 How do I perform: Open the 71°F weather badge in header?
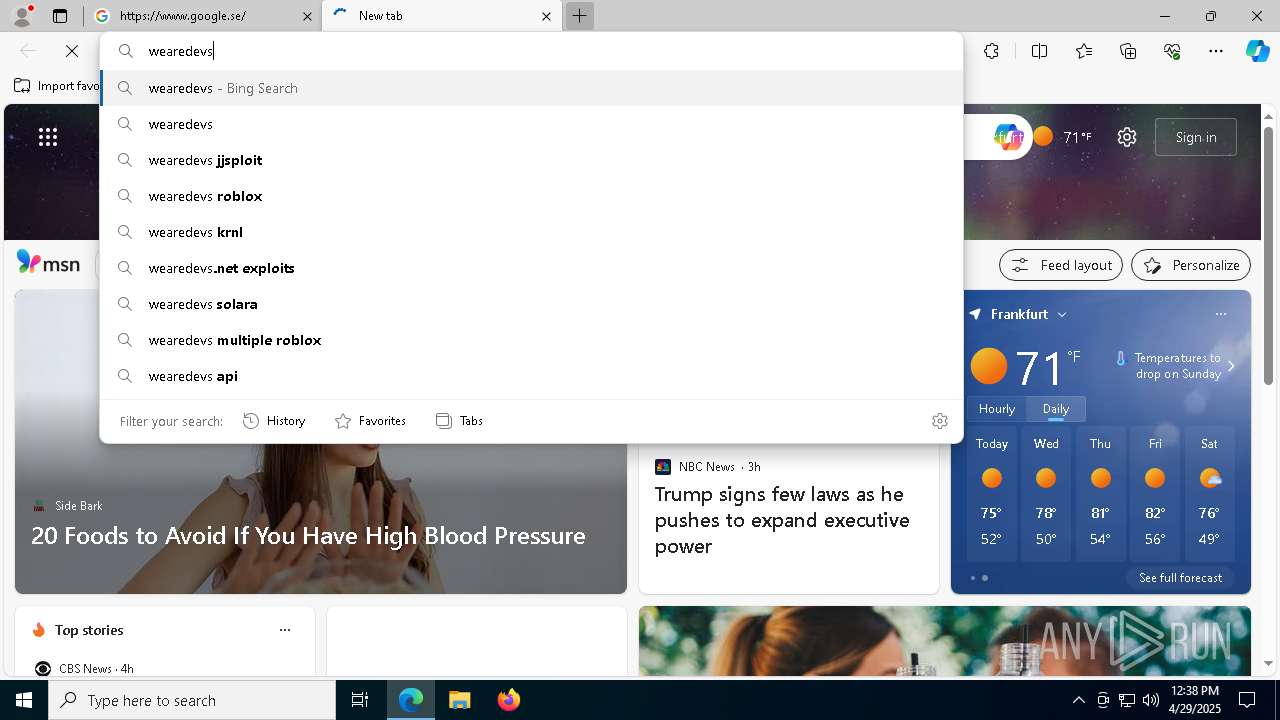1062,137
